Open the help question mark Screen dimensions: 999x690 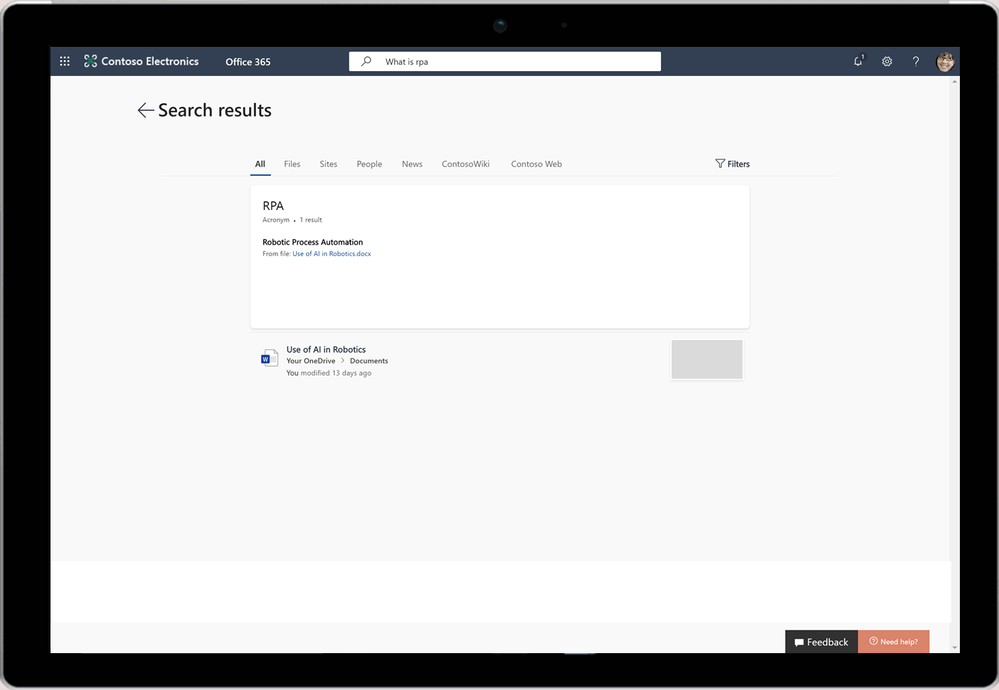[x=916, y=61]
